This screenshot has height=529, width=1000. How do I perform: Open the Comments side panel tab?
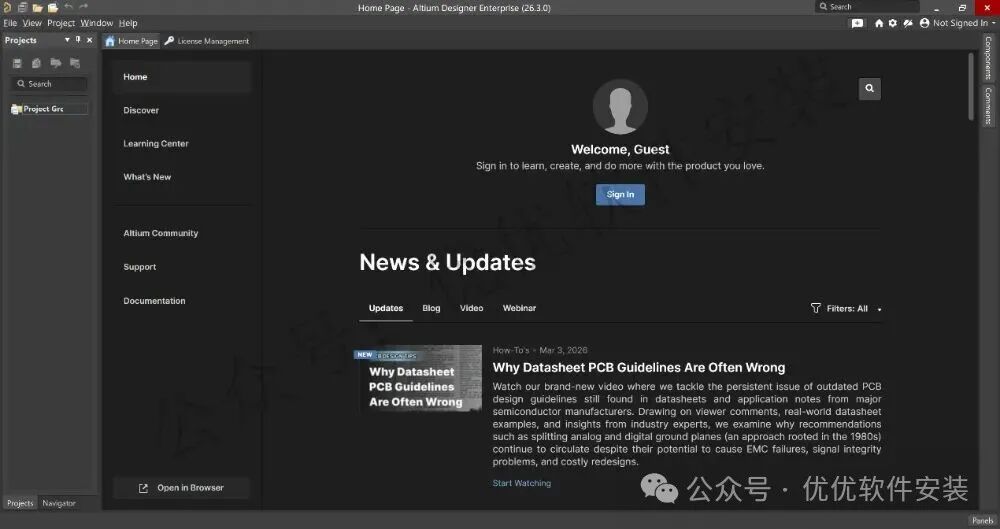click(989, 106)
